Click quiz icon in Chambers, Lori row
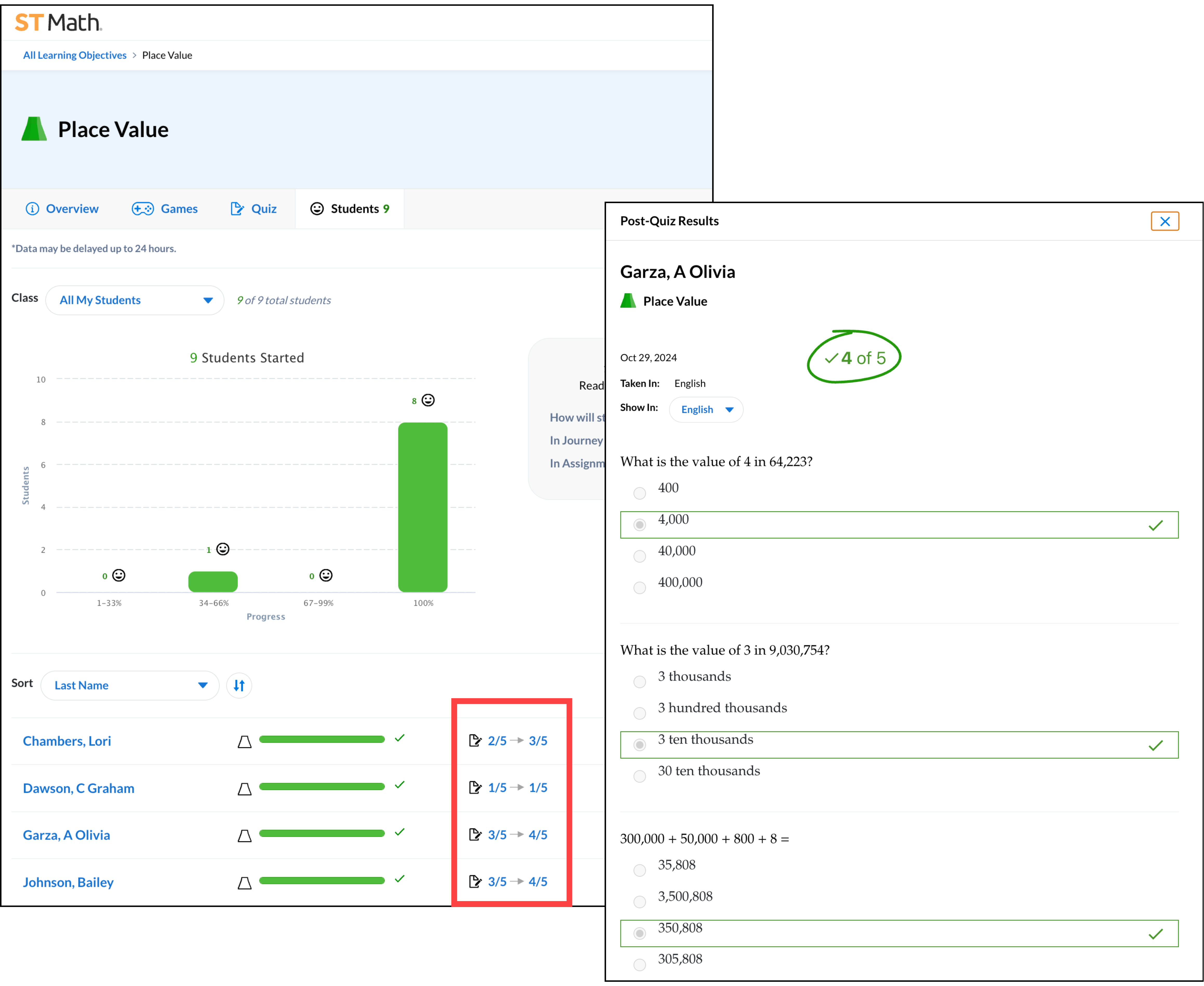The height and width of the screenshot is (986, 1204). [475, 740]
